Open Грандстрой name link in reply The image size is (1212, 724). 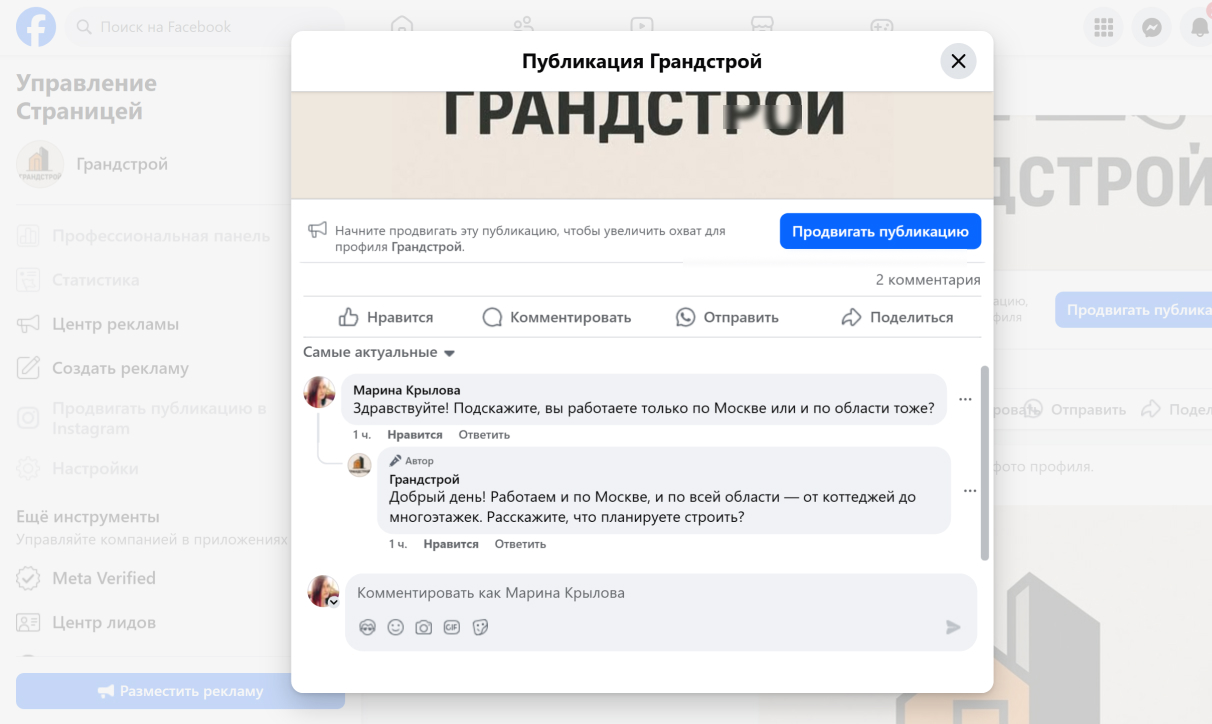[424, 479]
